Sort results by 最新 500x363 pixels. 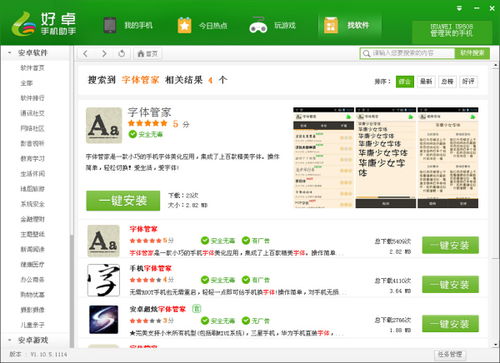pos(426,81)
